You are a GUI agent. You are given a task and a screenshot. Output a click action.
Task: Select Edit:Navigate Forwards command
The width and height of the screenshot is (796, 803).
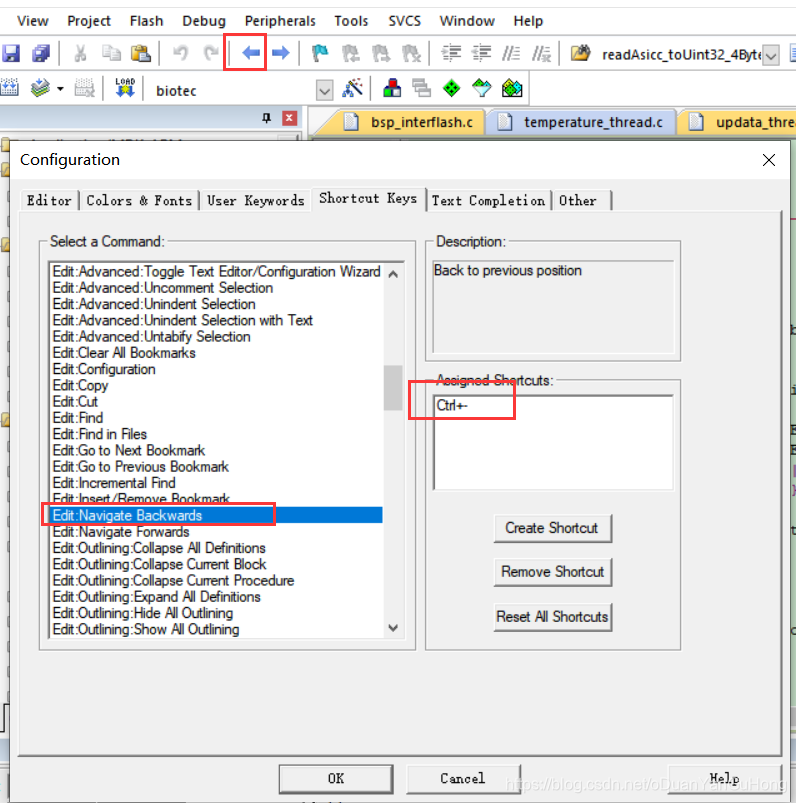(217, 532)
